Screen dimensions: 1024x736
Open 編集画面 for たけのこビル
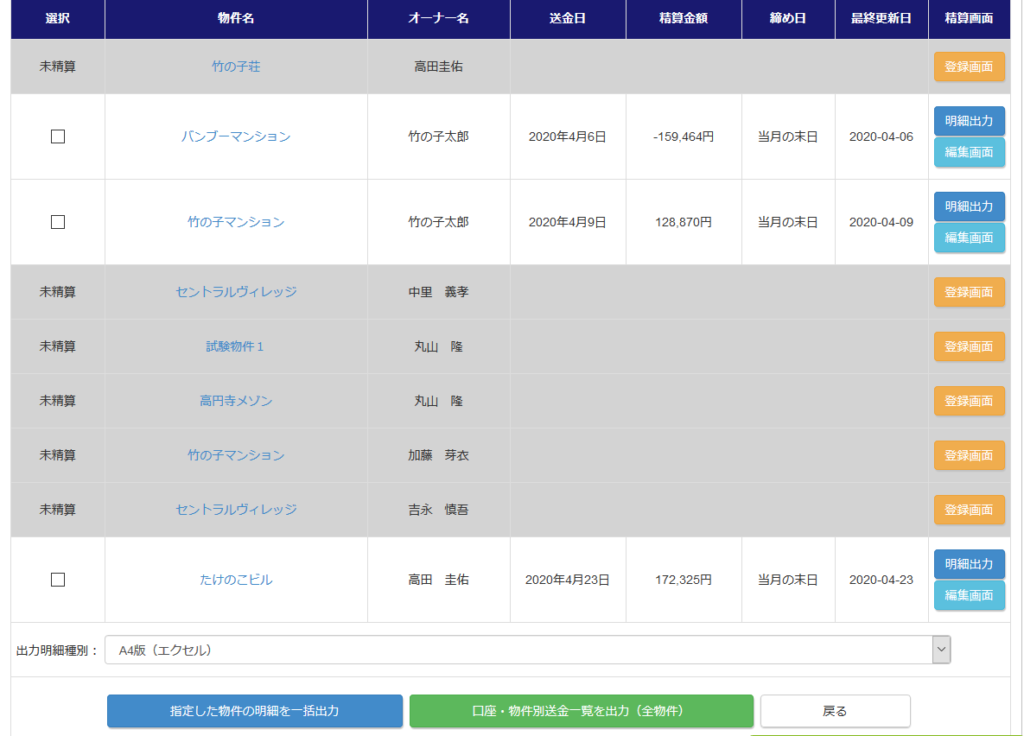pyautogui.click(x=969, y=596)
